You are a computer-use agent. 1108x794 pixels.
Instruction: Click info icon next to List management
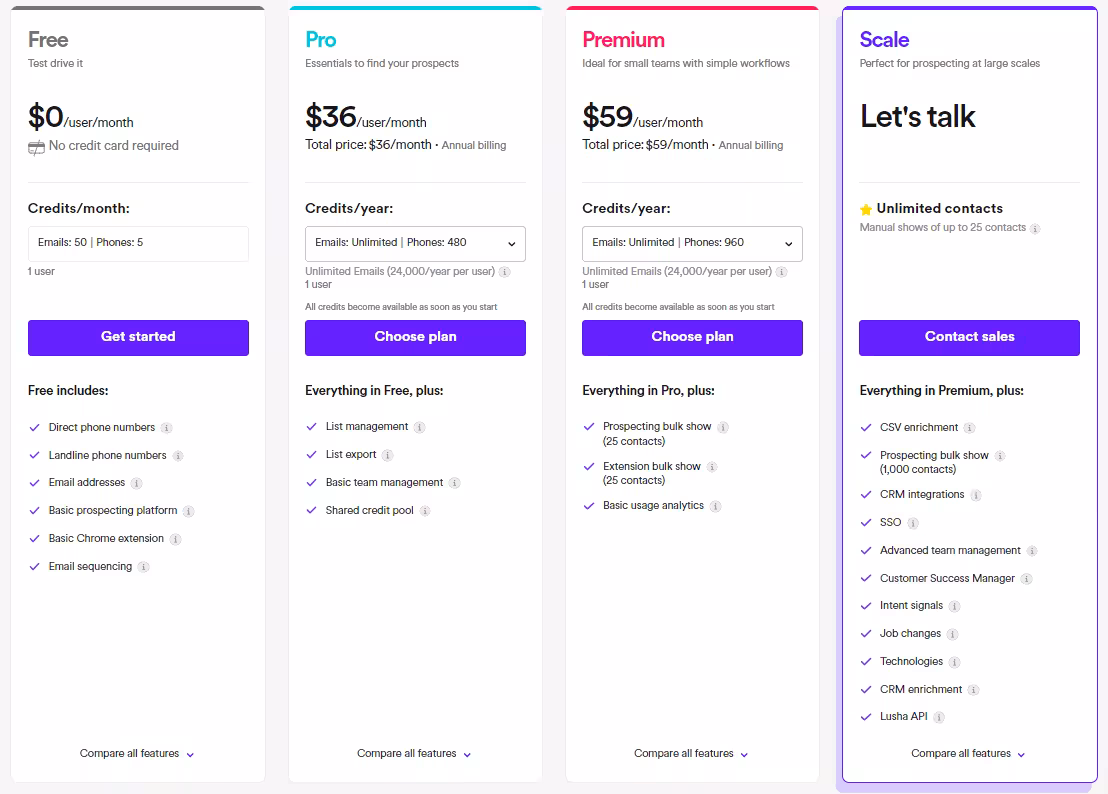pyautogui.click(x=420, y=427)
